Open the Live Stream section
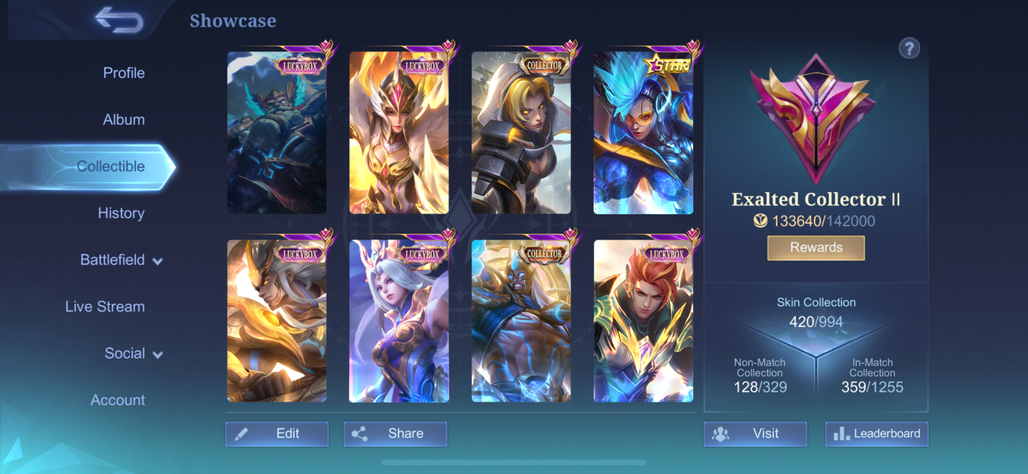This screenshot has height=474, width=1028. (x=105, y=306)
